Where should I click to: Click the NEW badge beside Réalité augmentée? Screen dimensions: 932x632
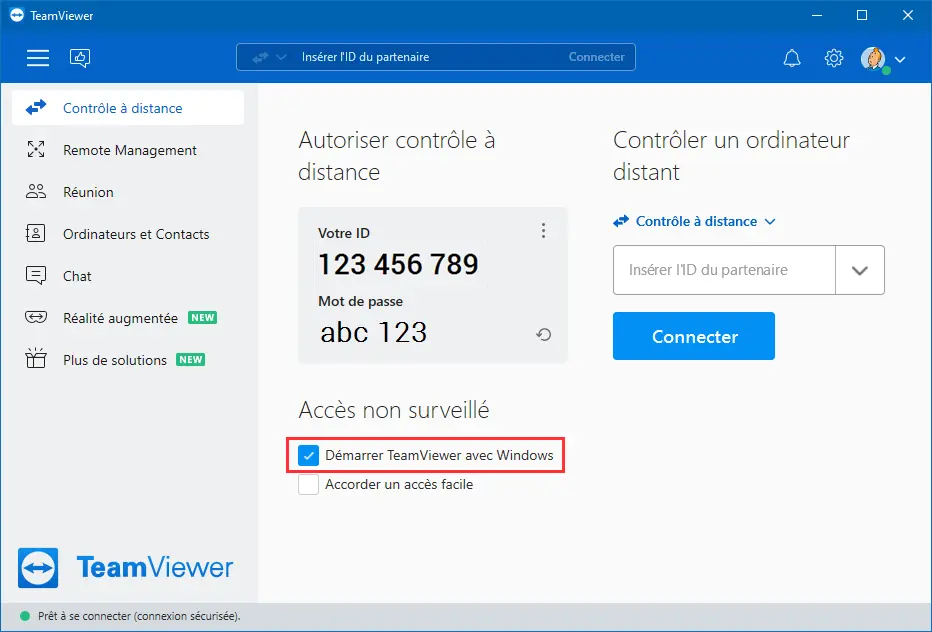pyautogui.click(x=203, y=317)
